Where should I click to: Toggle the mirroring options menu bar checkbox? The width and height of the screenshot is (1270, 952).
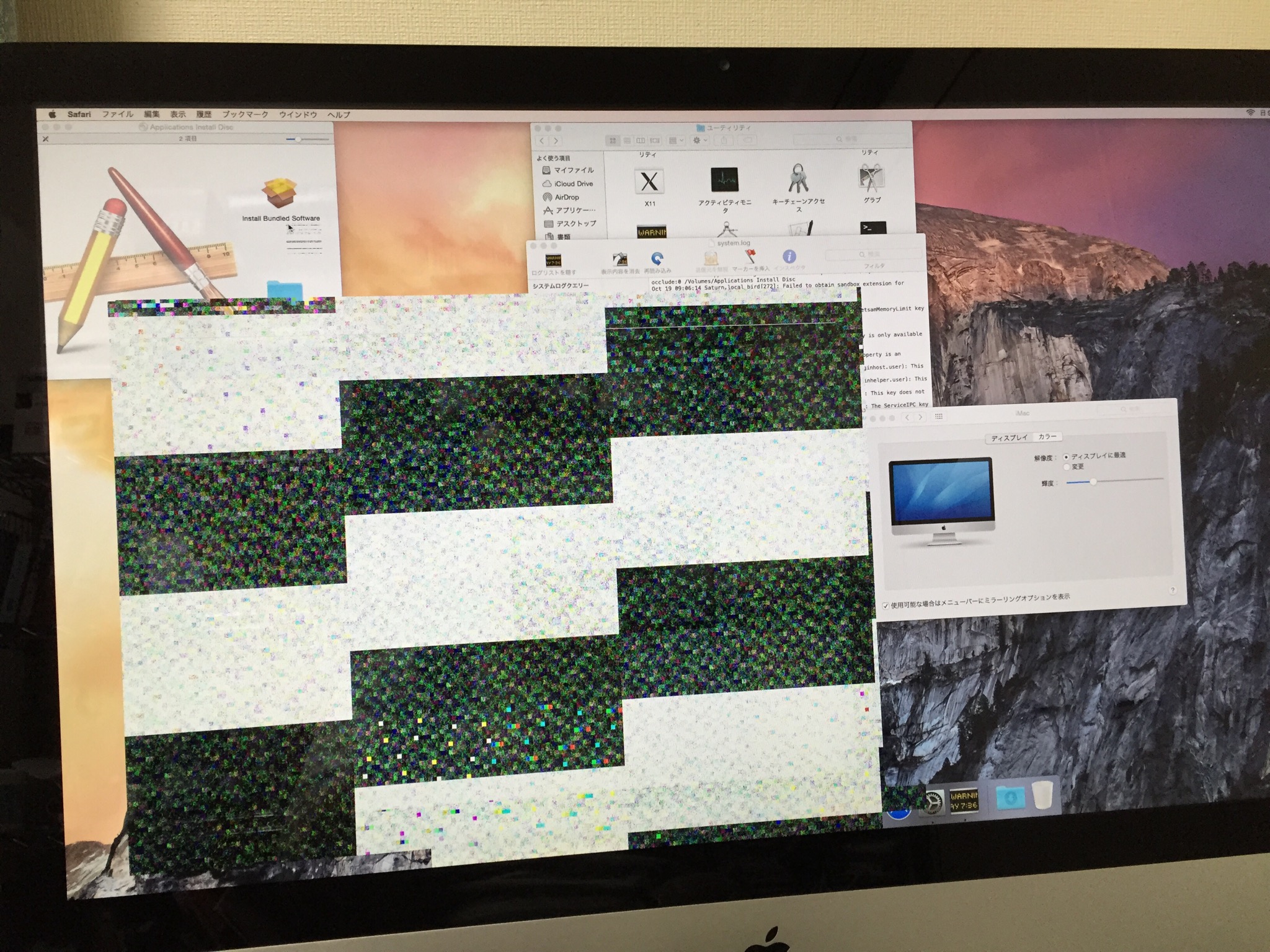click(886, 606)
